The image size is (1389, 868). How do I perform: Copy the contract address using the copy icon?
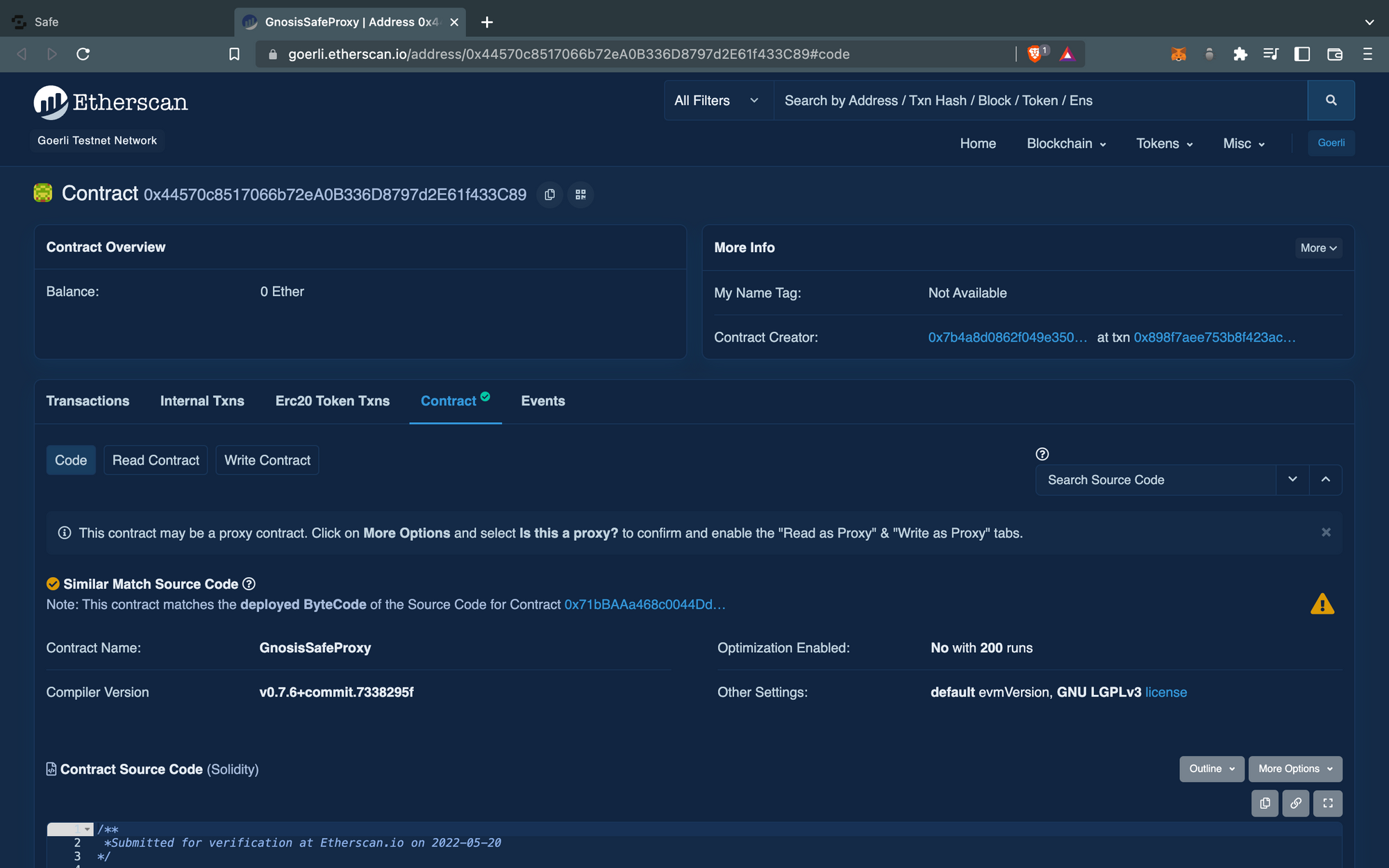click(x=549, y=194)
